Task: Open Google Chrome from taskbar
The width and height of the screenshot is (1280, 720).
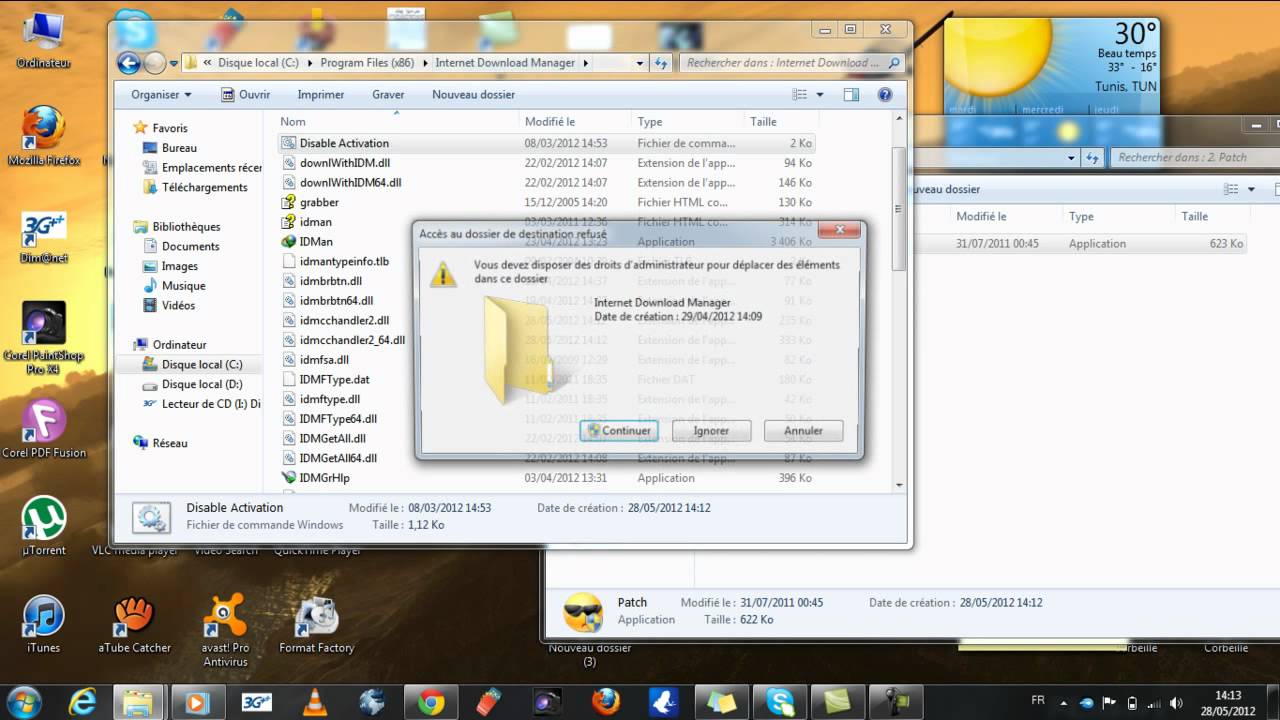Action: coord(432,702)
